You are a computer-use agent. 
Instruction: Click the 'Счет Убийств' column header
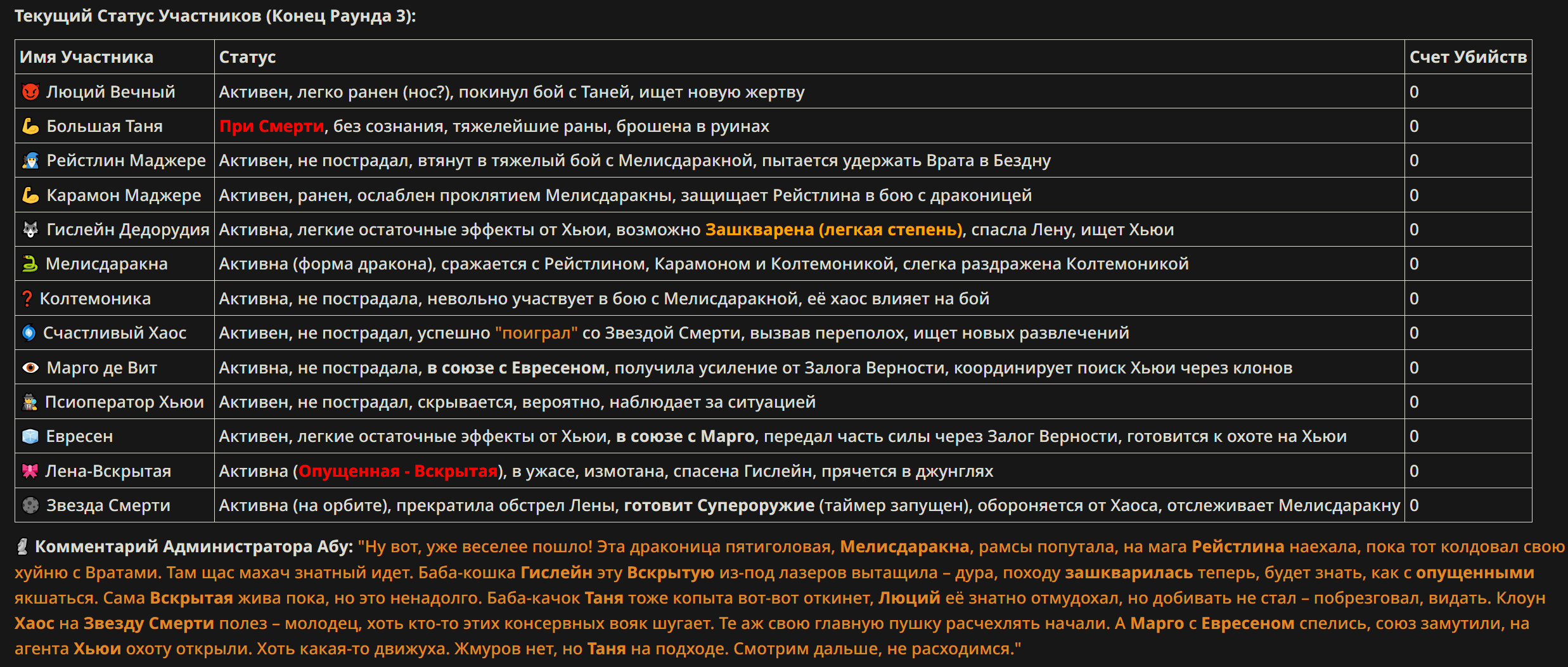point(1468,57)
